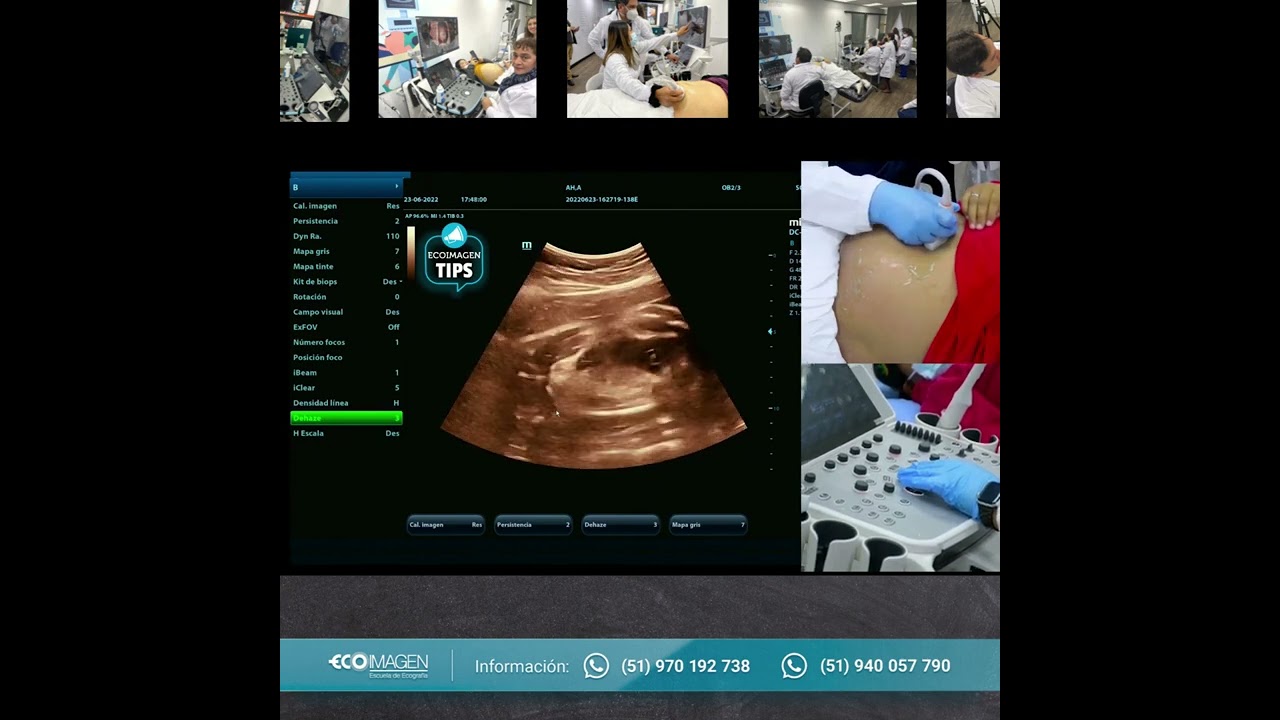This screenshot has height=720, width=1280.
Task: Click the ultrasound fetal image
Action: click(x=594, y=355)
